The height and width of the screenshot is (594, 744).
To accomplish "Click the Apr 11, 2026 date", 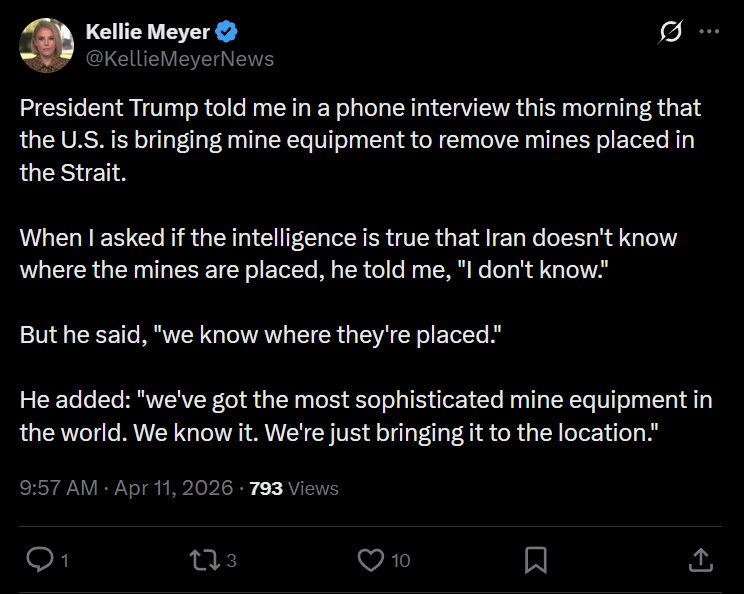I will click(174, 488).
